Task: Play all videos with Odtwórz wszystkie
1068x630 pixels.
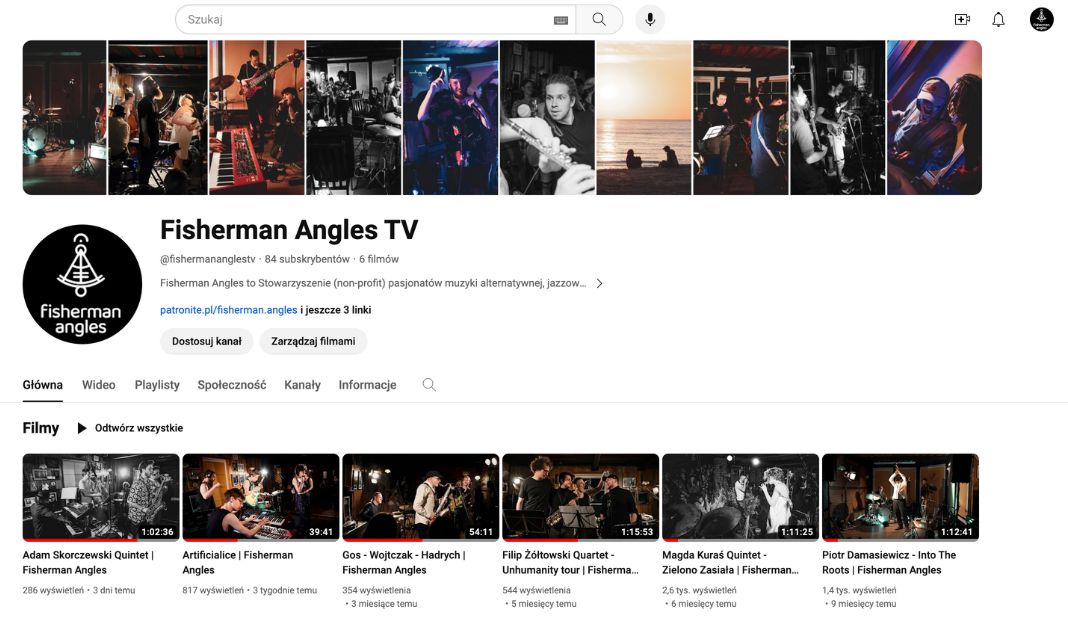Action: (129, 428)
